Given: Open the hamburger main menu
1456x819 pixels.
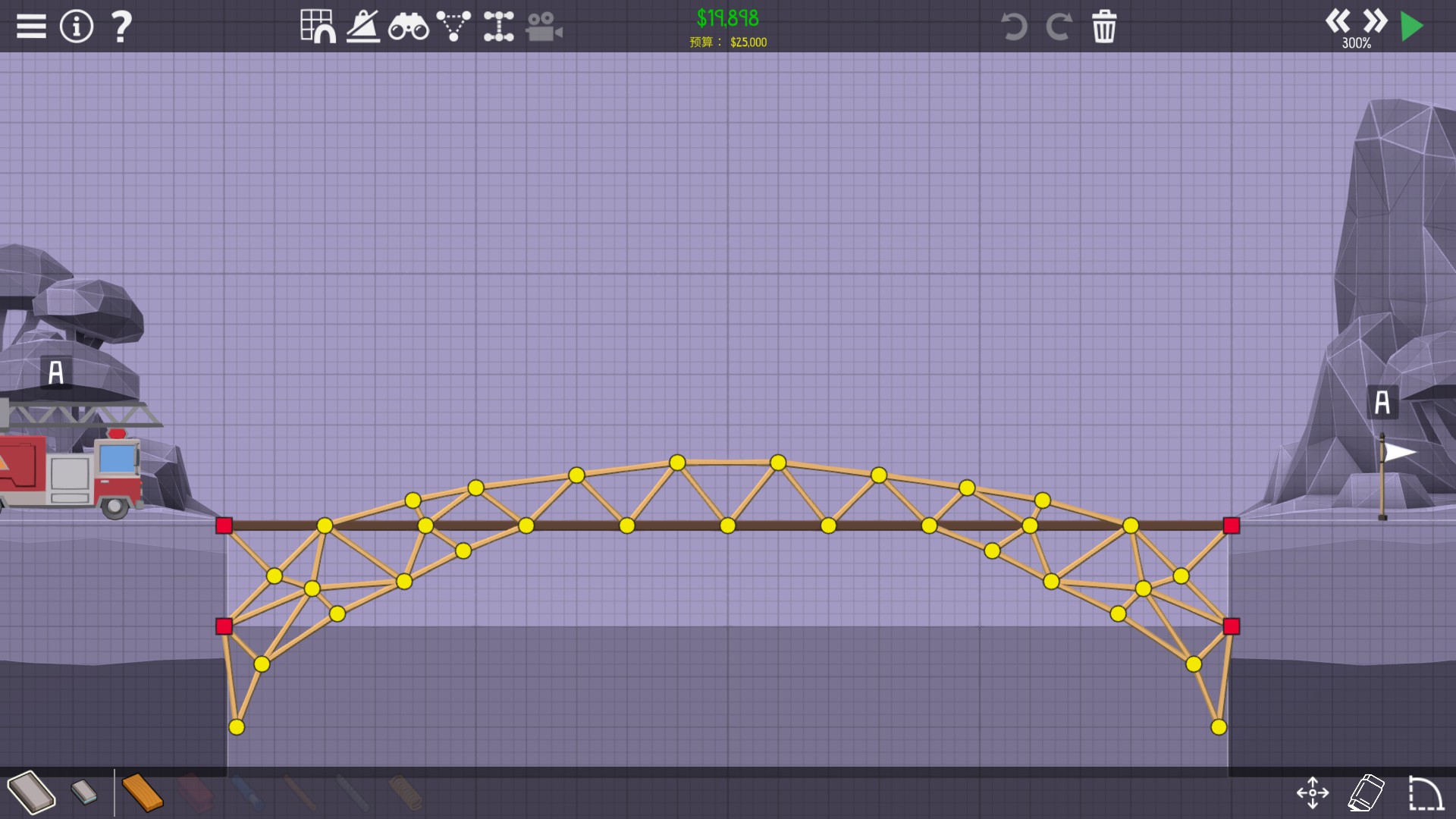Looking at the screenshot, I should point(31,27).
